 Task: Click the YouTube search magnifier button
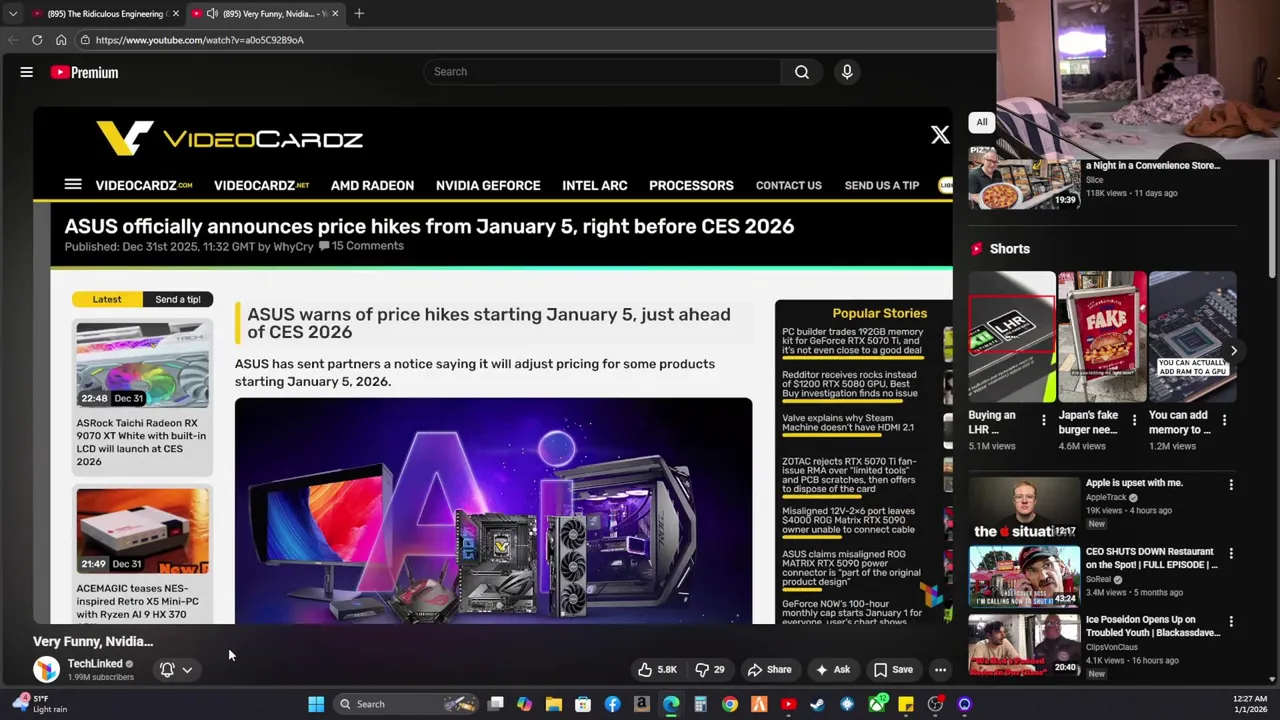click(802, 72)
